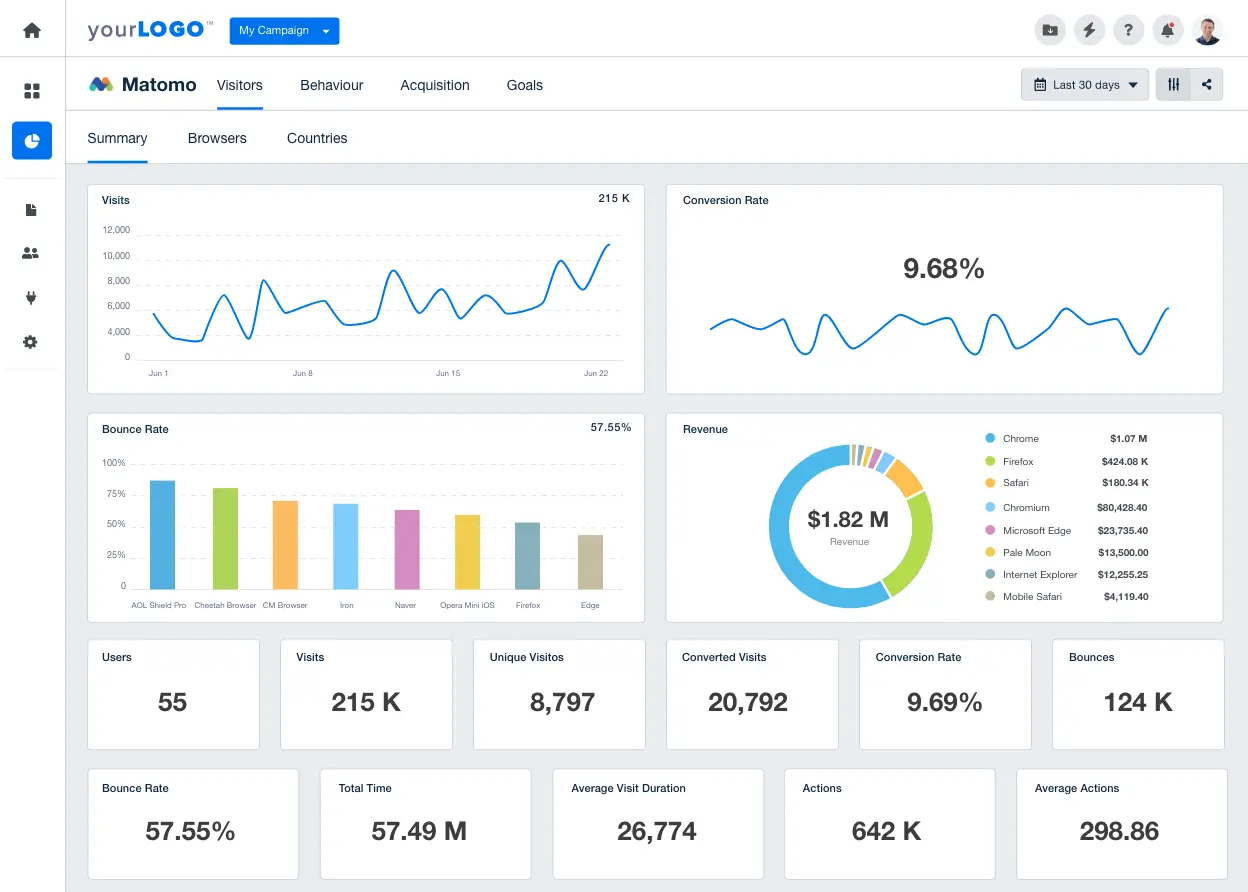Open the Last 30 days date selector

(1084, 84)
